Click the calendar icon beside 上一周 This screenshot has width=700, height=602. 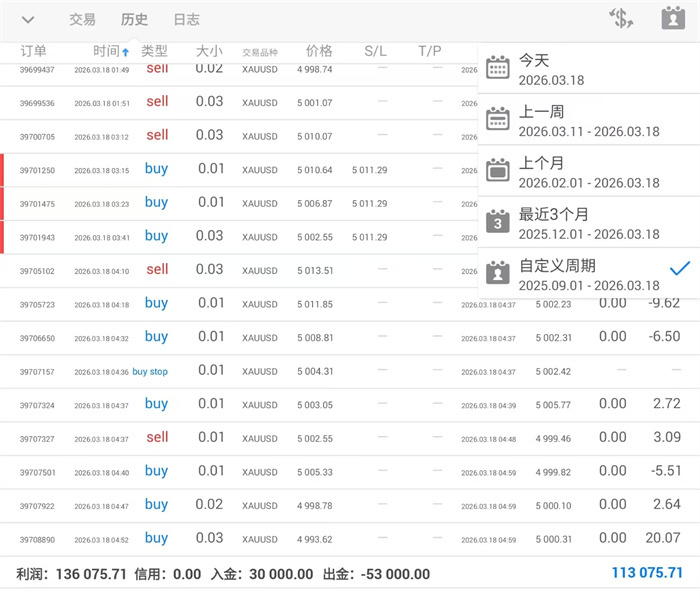497,119
